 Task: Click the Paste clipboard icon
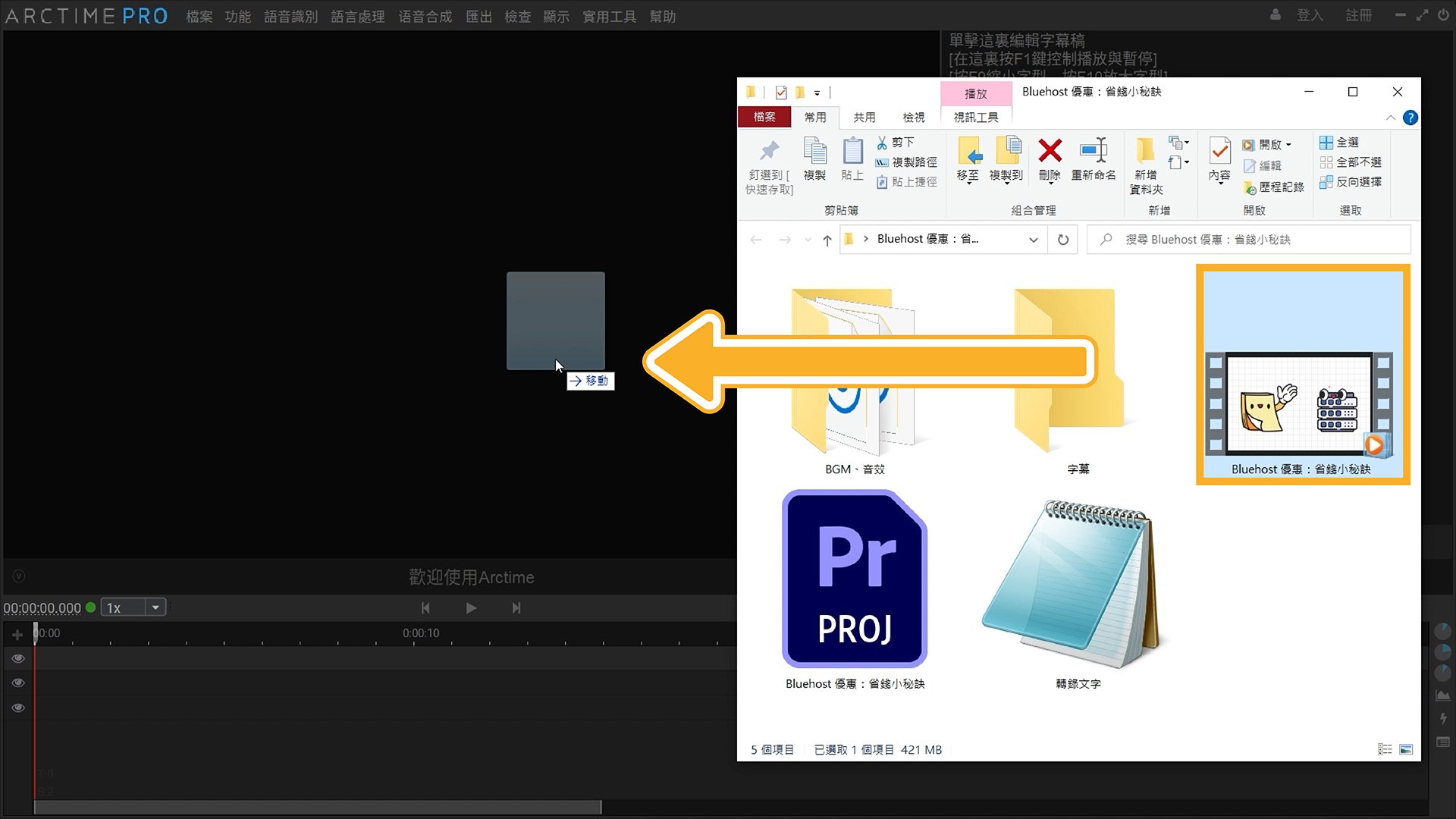click(852, 150)
